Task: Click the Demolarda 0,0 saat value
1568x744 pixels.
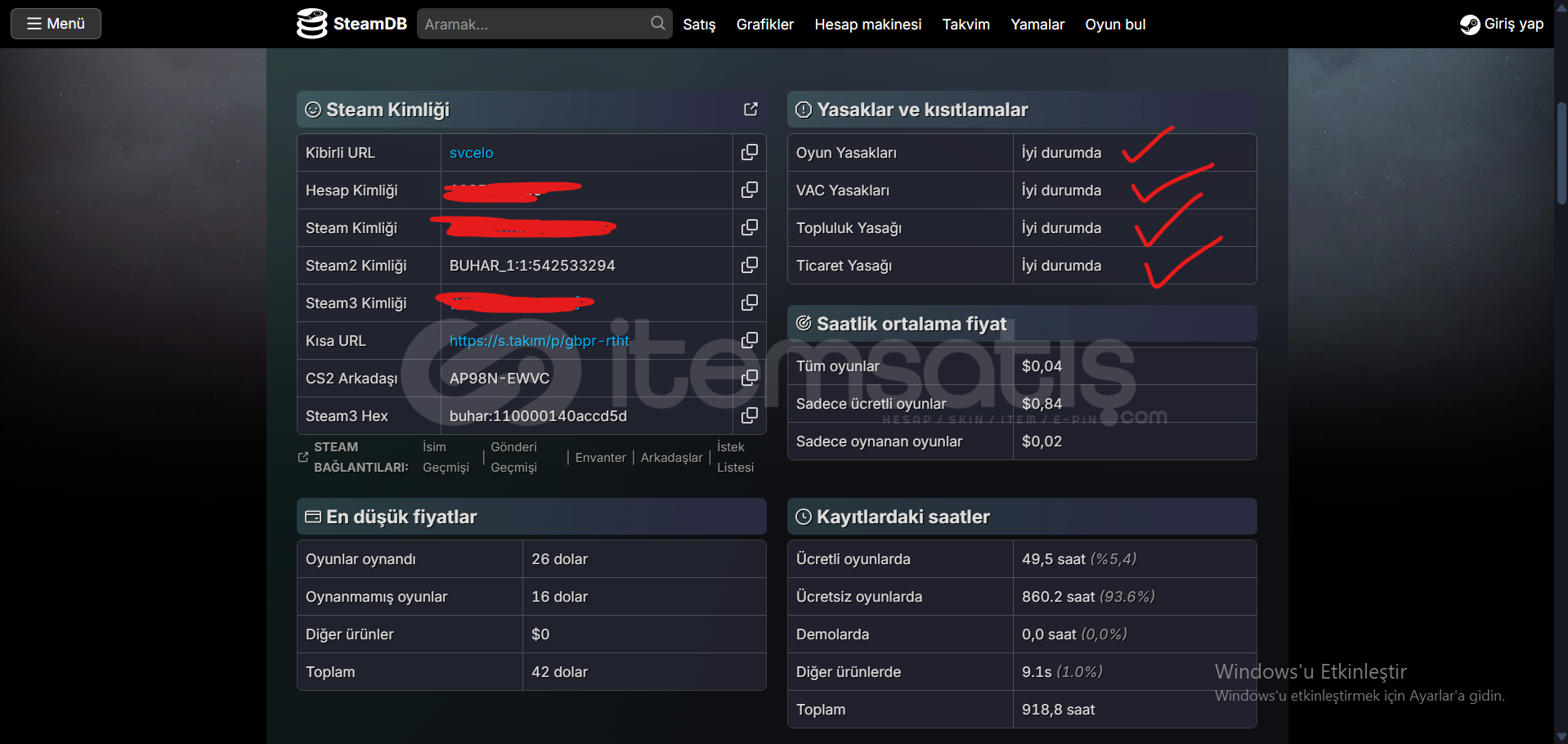Action: tap(1074, 634)
